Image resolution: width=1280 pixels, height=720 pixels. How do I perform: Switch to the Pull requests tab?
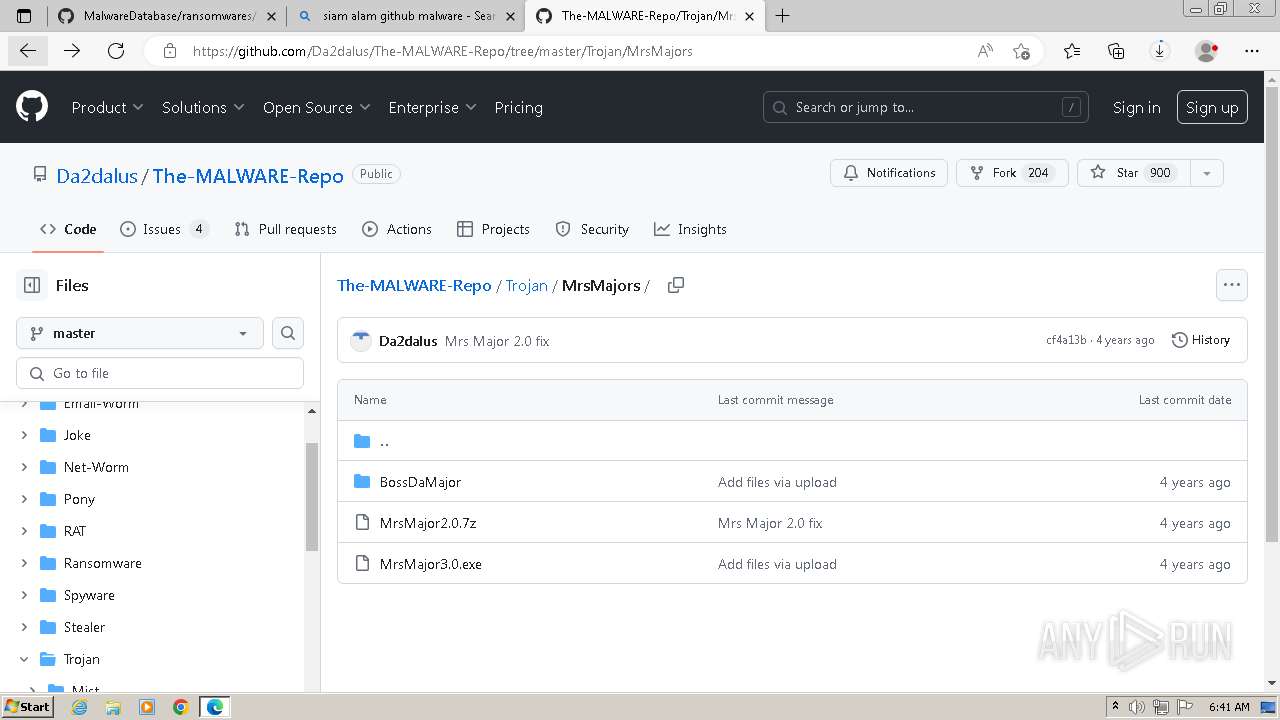point(285,229)
